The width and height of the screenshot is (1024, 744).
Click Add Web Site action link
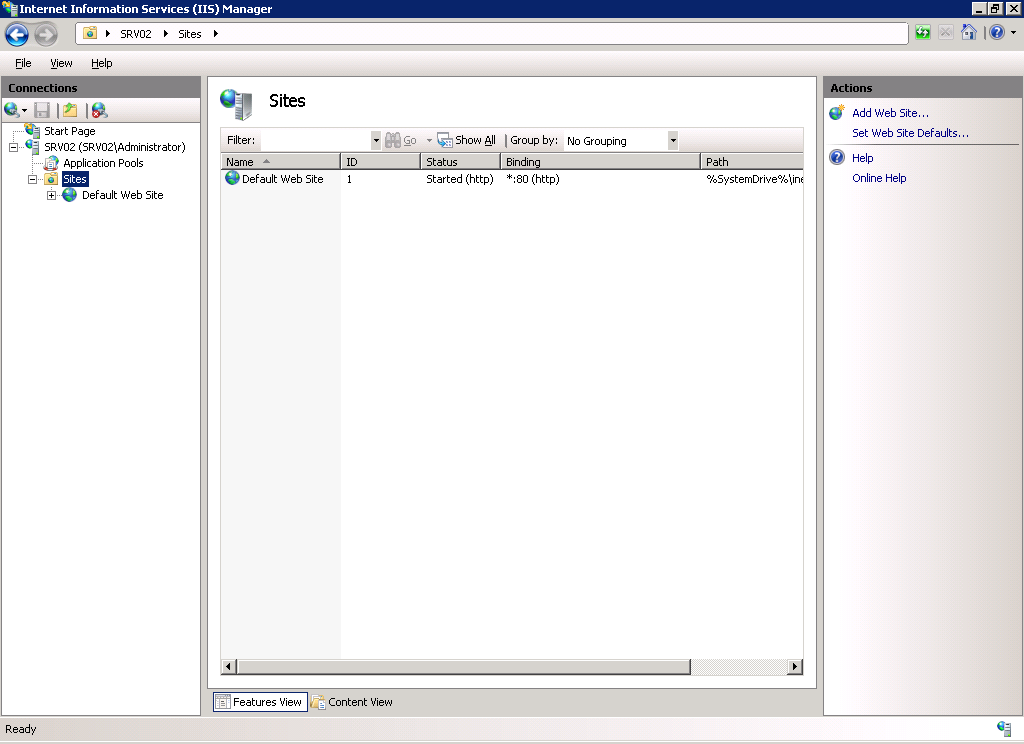(890, 112)
